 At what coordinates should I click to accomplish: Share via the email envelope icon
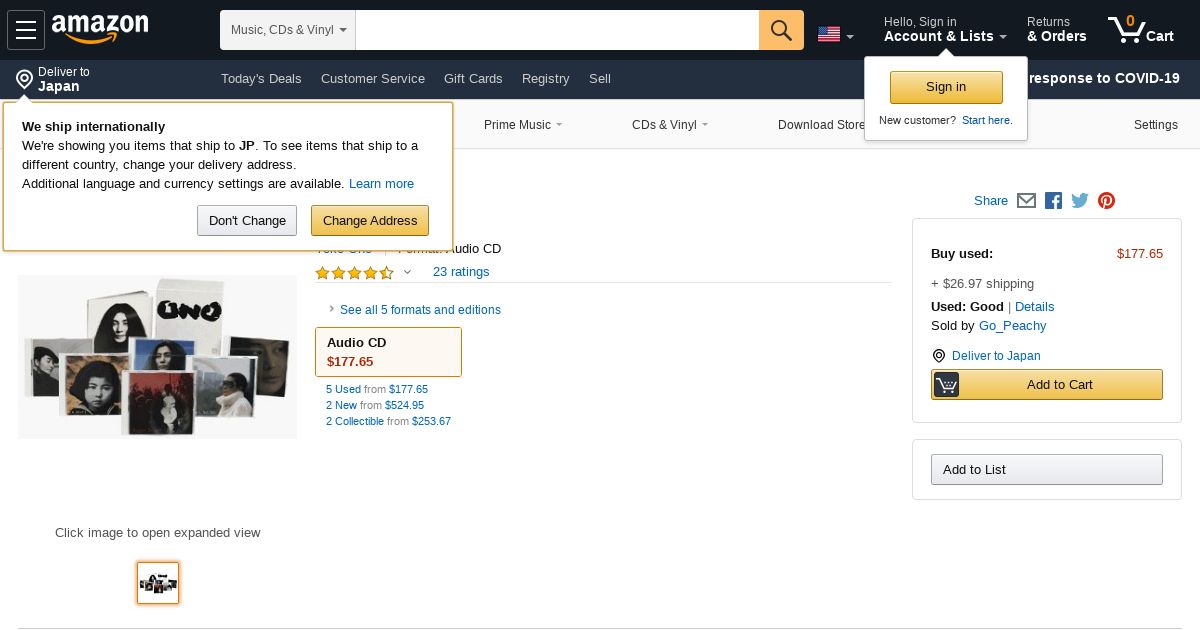coord(1026,200)
